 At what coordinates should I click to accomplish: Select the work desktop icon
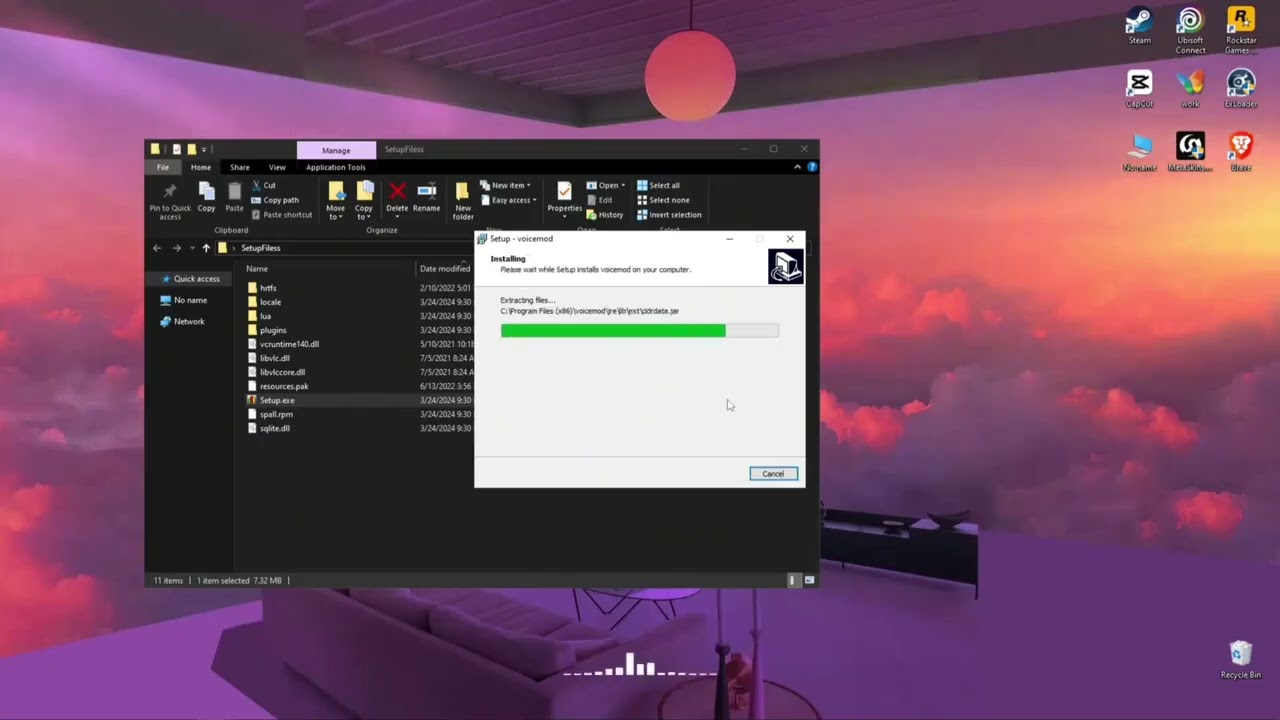pos(1190,88)
